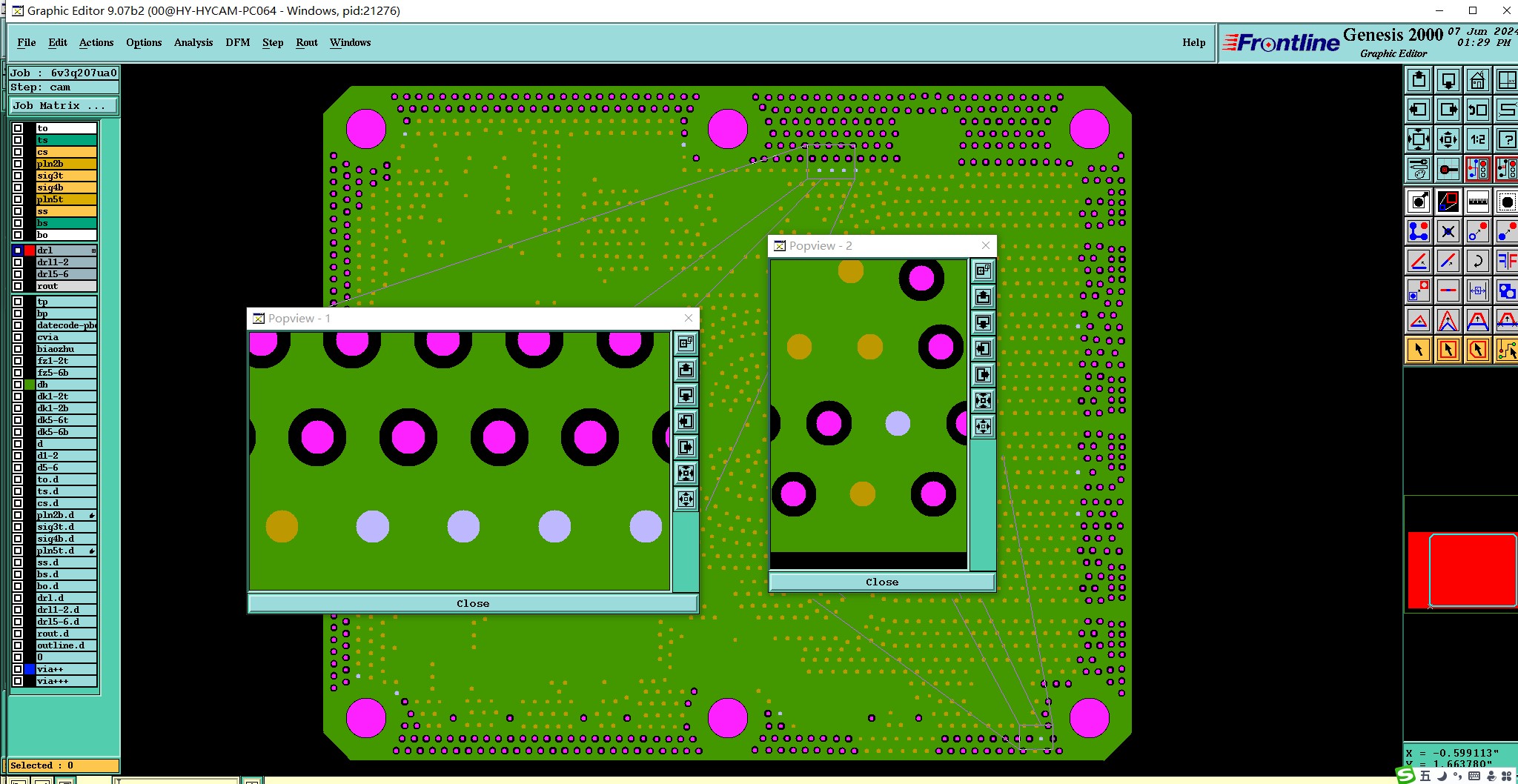Click the 1:2 zoom scale icon
The width and height of the screenshot is (1518, 784).
coord(1477,139)
